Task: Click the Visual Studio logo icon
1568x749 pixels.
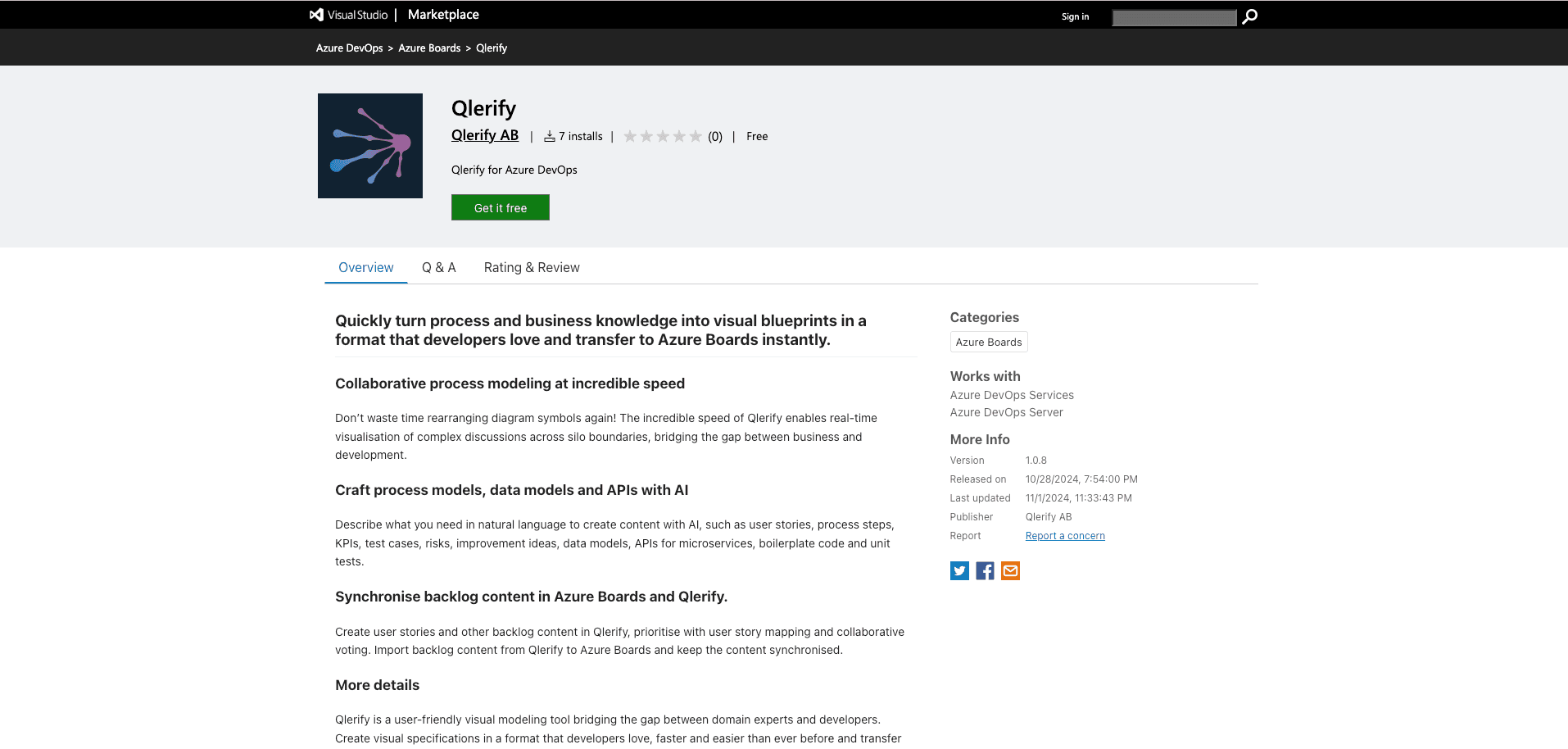Action: (x=315, y=14)
